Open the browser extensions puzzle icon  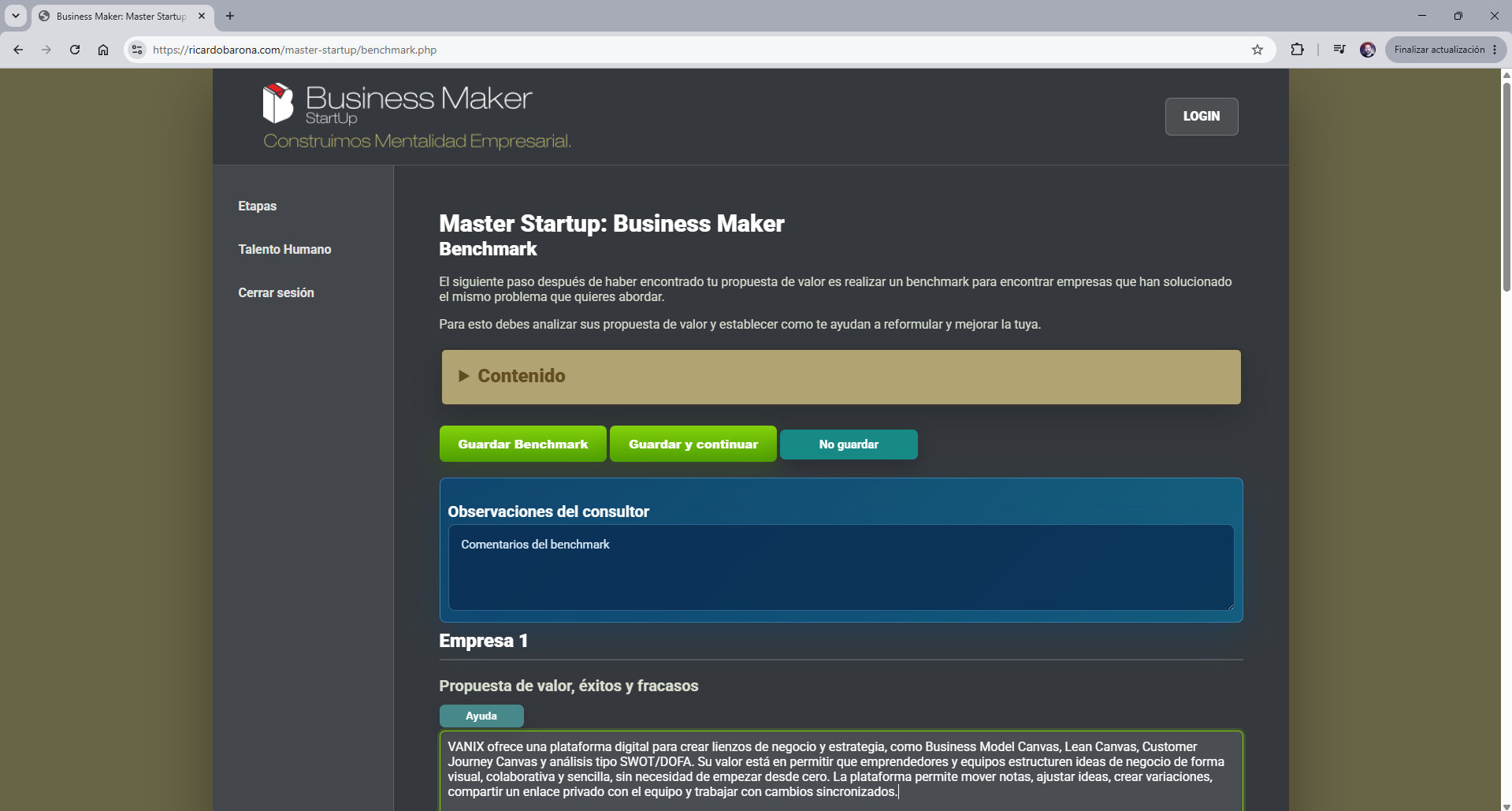pyautogui.click(x=1297, y=50)
